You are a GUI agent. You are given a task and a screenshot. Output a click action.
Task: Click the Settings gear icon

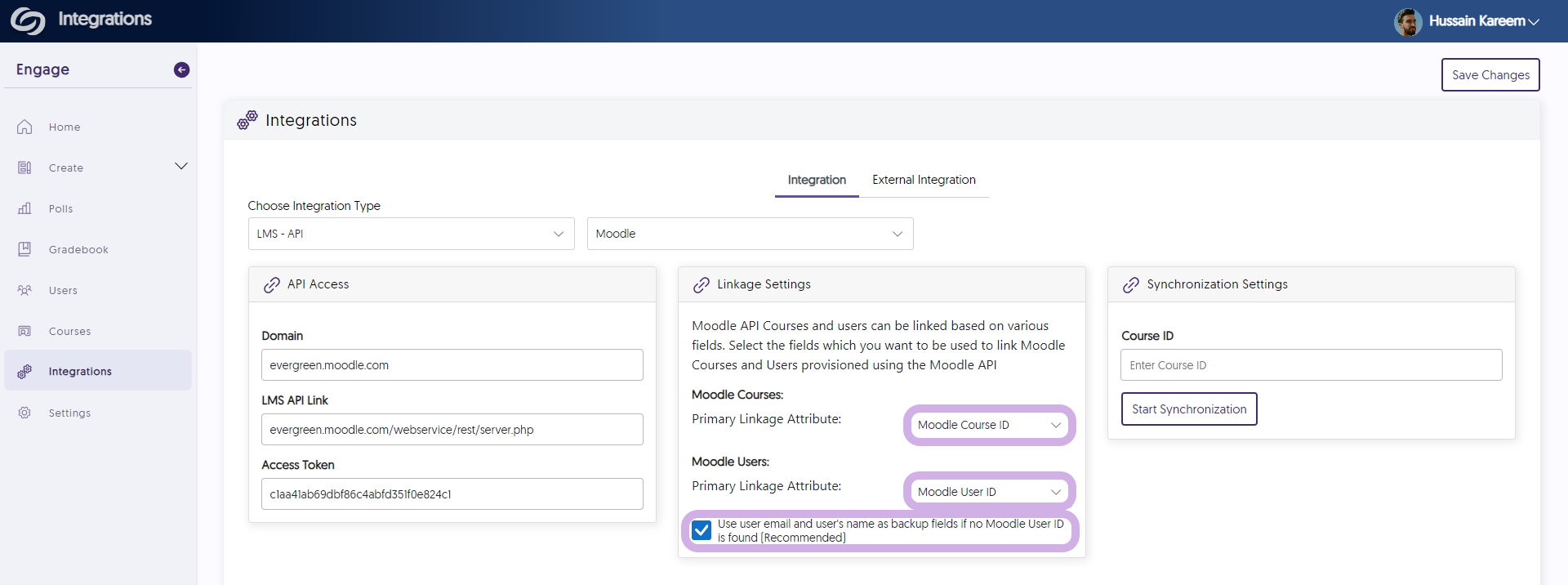point(24,413)
